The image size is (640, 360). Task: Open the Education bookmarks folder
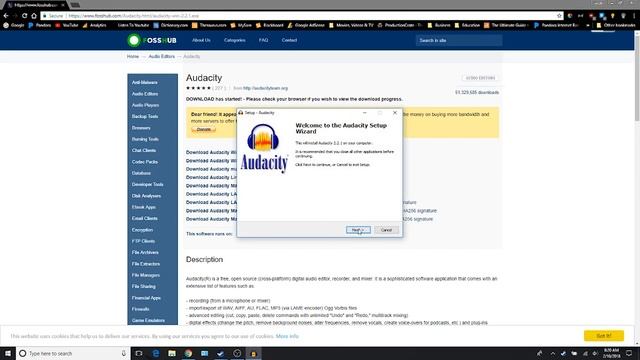pyautogui.click(x=467, y=25)
